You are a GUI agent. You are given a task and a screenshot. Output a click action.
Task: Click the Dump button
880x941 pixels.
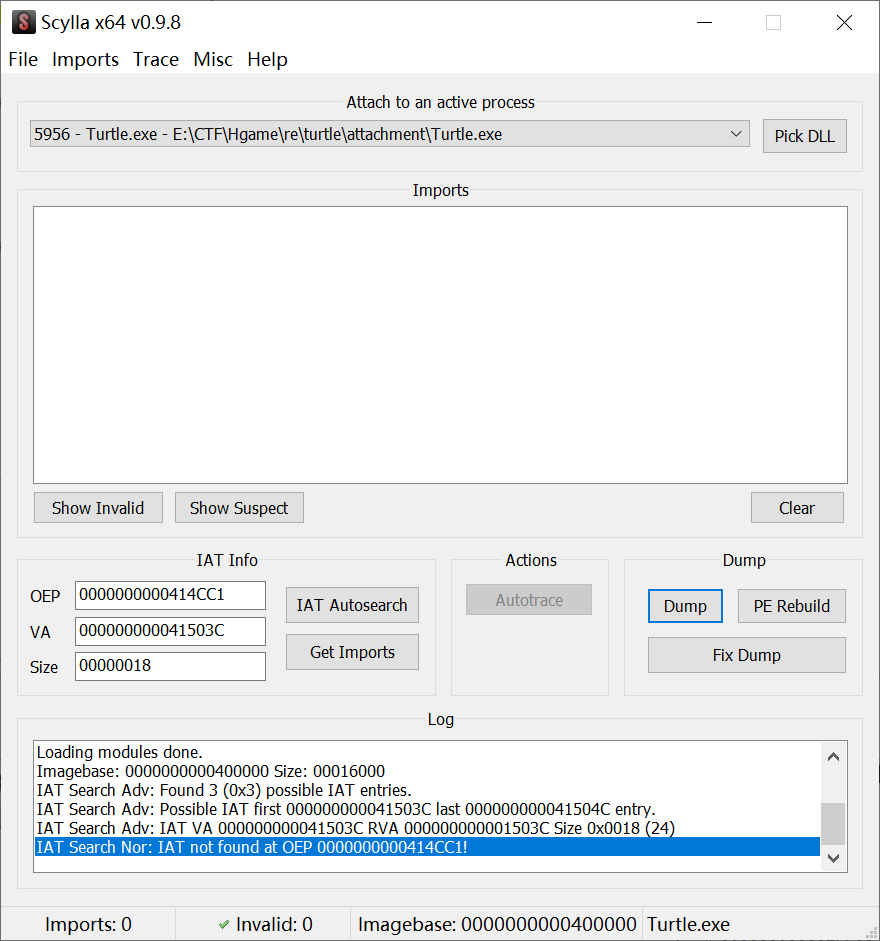(685, 606)
